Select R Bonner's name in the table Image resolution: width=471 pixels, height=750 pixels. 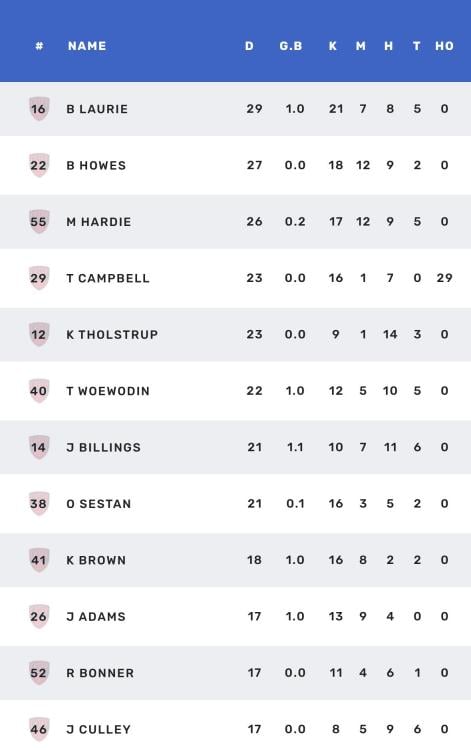100,673
